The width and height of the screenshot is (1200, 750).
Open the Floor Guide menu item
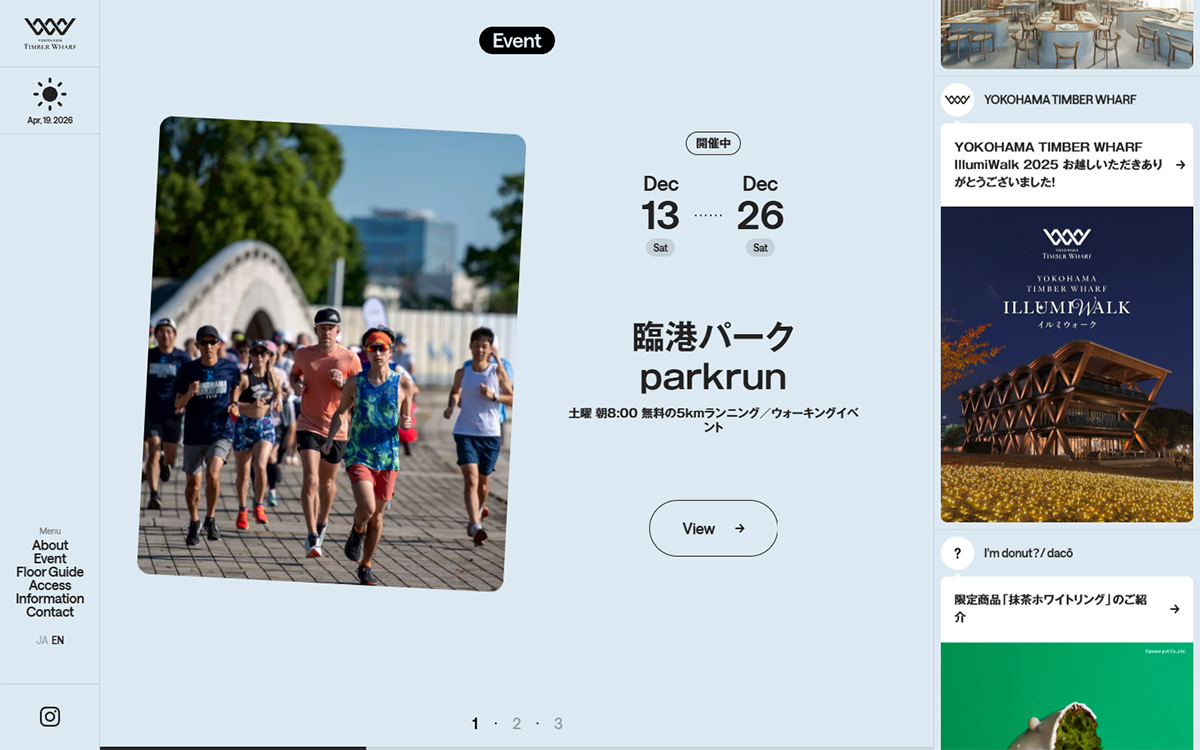[50, 572]
